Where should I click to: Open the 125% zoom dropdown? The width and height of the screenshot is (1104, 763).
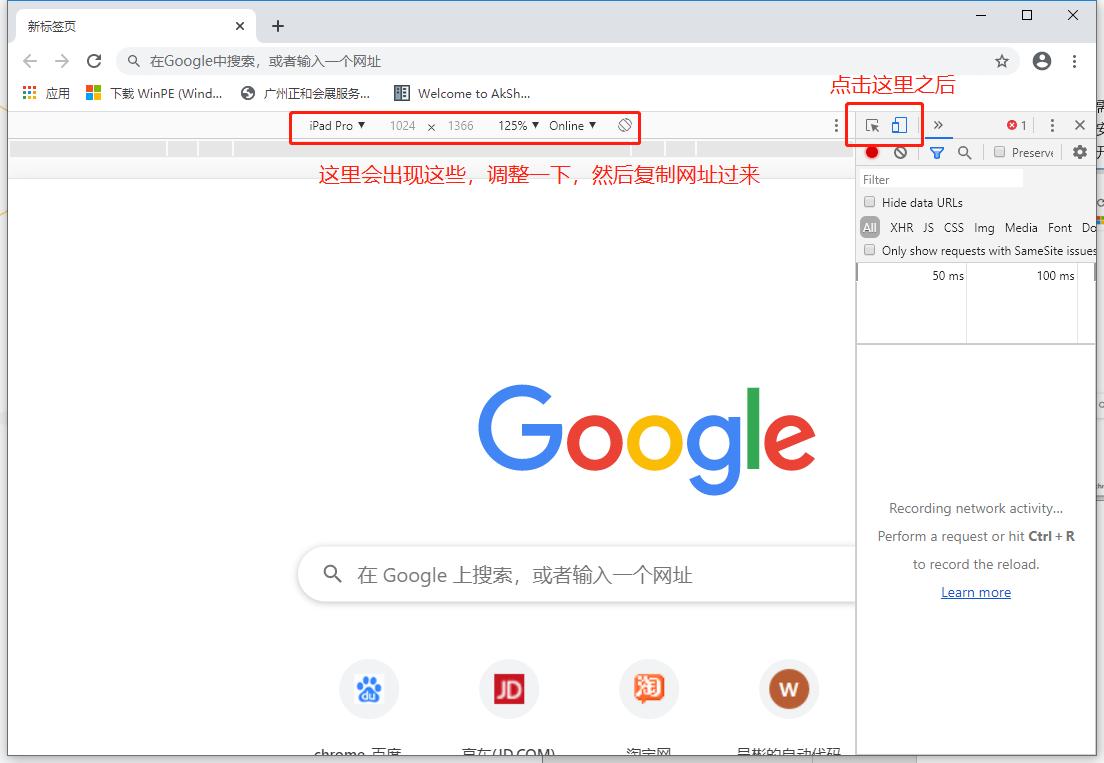tap(519, 126)
